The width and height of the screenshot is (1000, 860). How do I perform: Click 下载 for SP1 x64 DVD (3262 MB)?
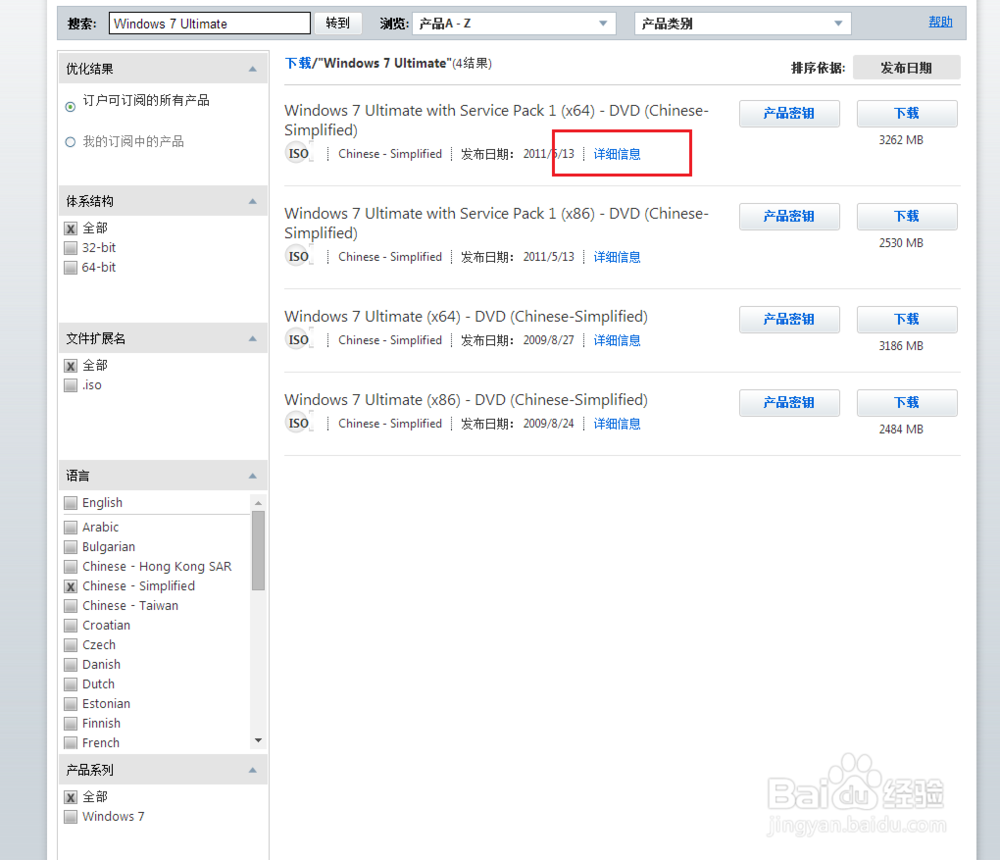click(907, 114)
